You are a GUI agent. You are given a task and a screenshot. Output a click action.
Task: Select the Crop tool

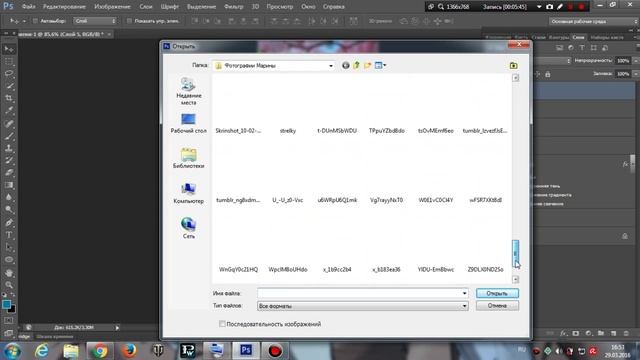click(x=9, y=98)
